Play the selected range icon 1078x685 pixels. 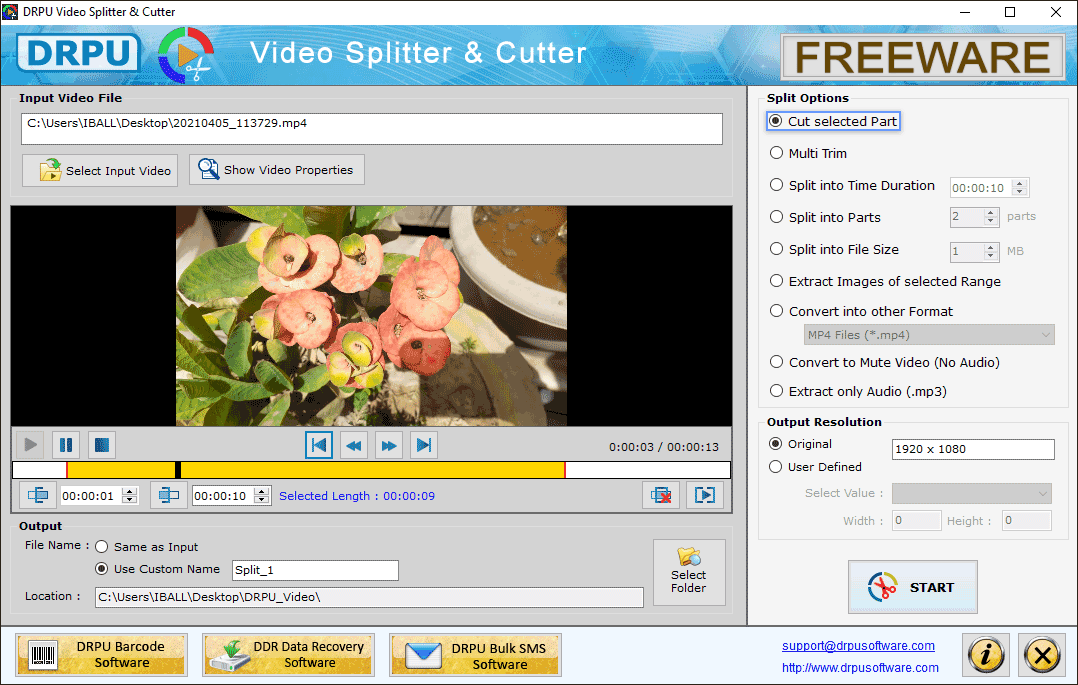coord(705,495)
